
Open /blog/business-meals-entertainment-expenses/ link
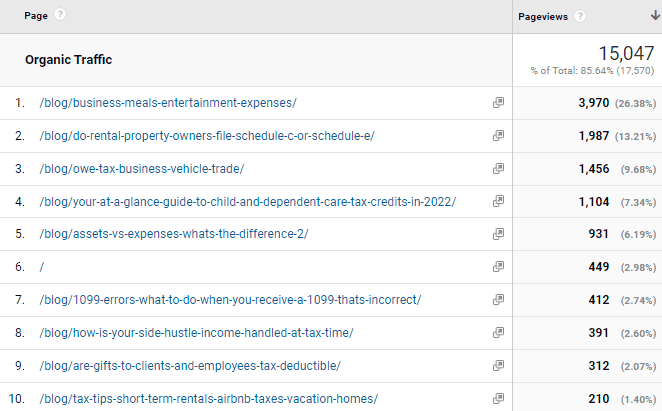[x=167, y=103]
